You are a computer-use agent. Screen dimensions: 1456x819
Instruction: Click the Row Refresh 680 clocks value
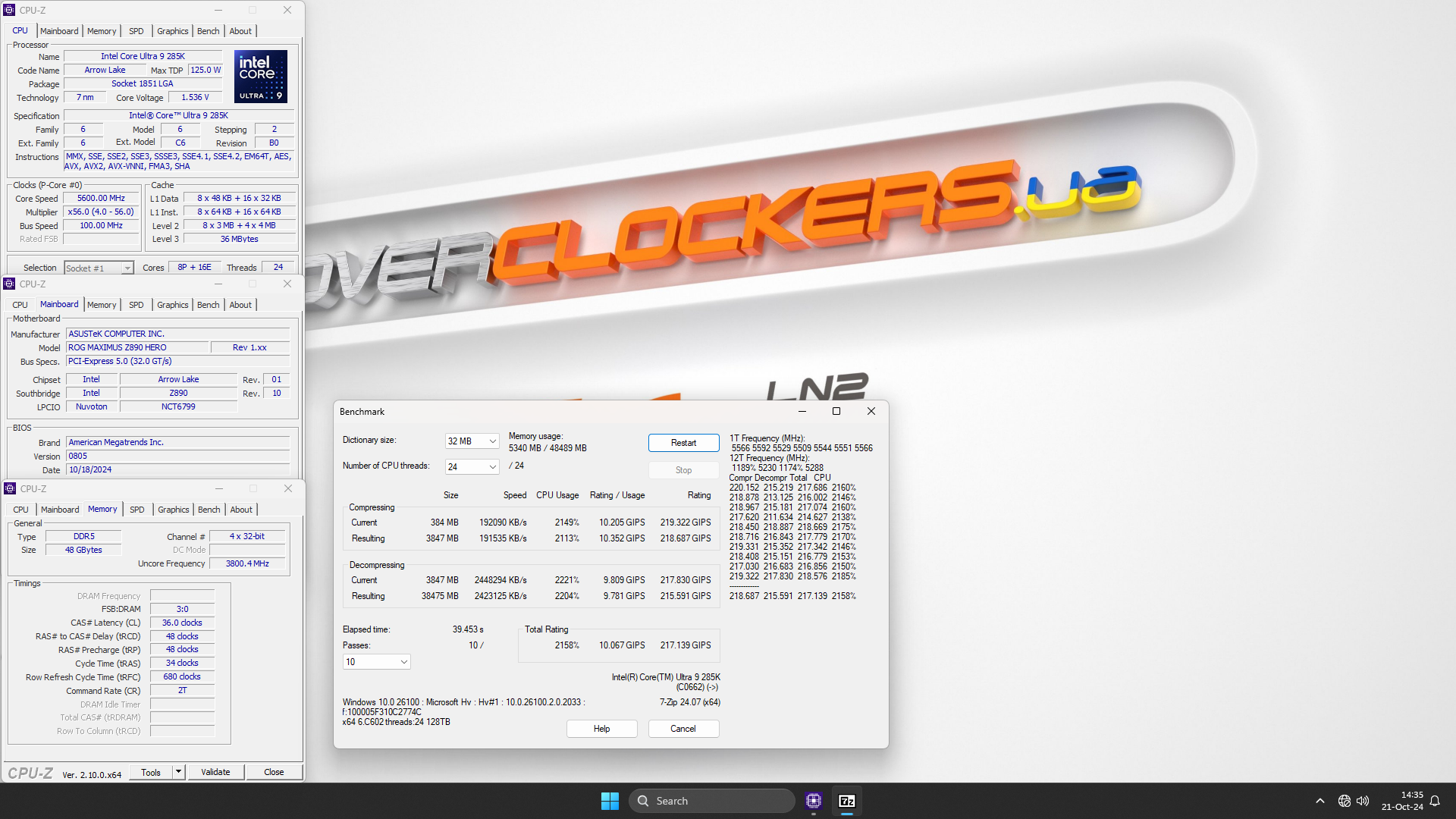click(x=182, y=676)
